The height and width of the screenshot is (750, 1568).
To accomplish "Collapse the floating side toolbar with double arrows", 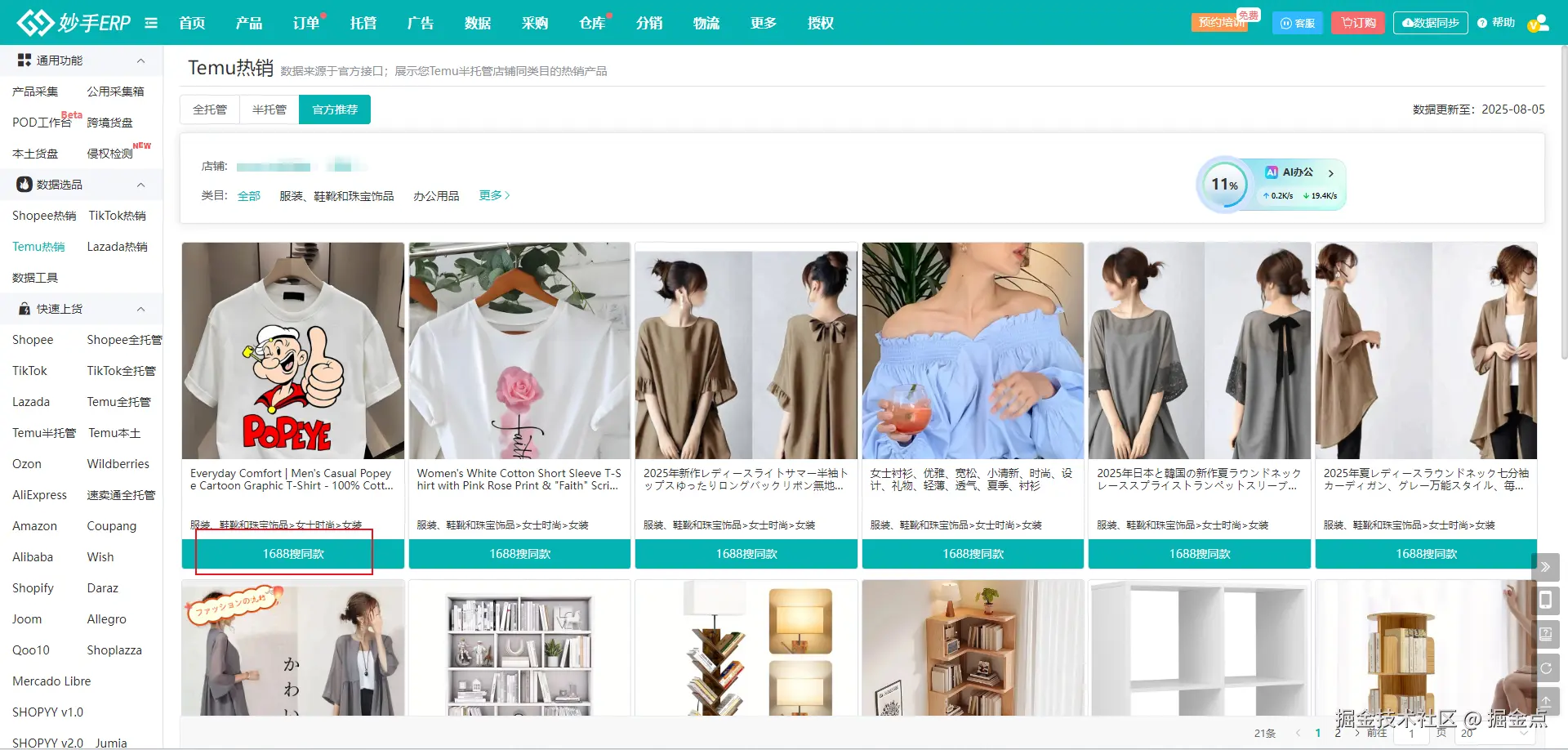I will tap(1545, 567).
